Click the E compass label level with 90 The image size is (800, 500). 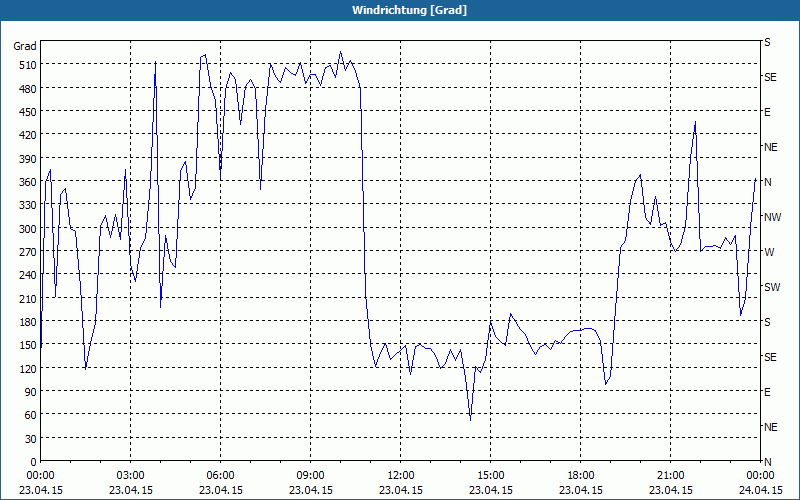coord(767,392)
